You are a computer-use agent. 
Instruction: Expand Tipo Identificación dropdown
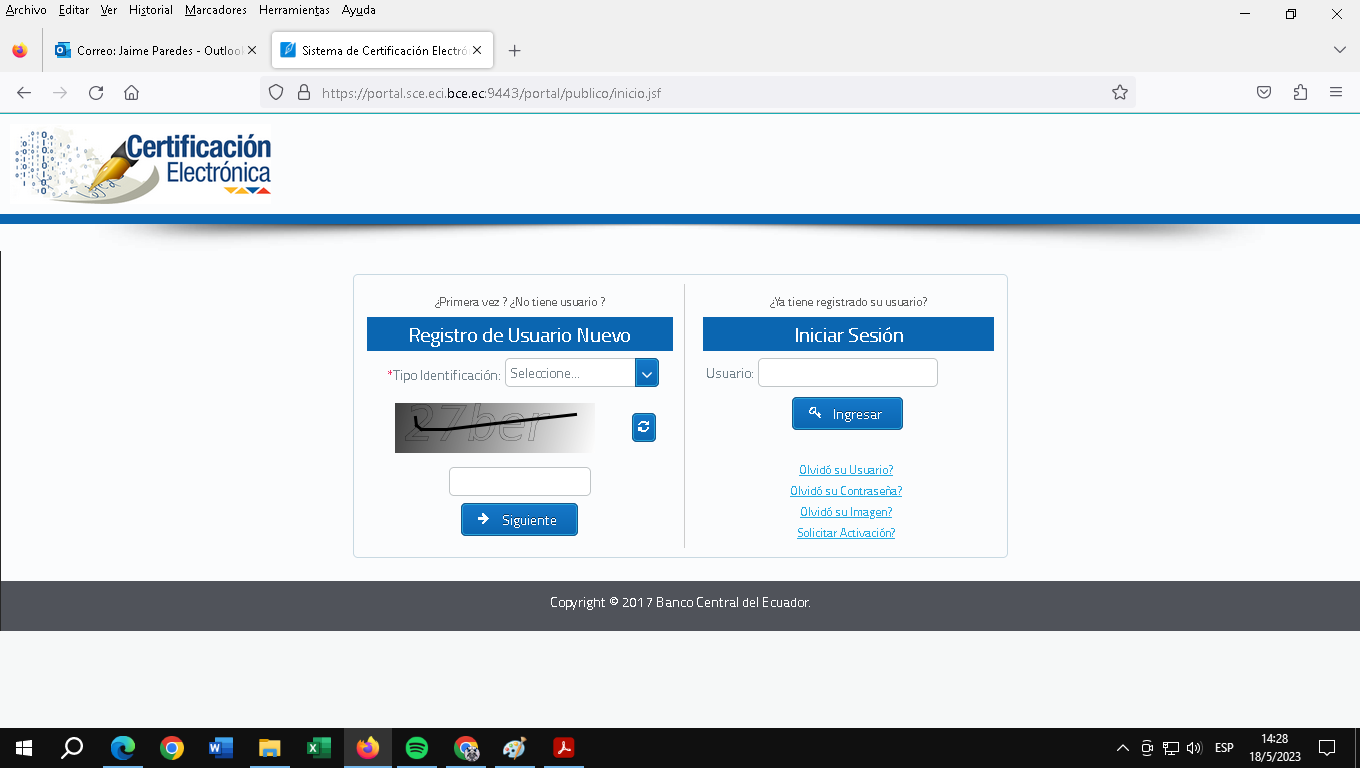646,373
